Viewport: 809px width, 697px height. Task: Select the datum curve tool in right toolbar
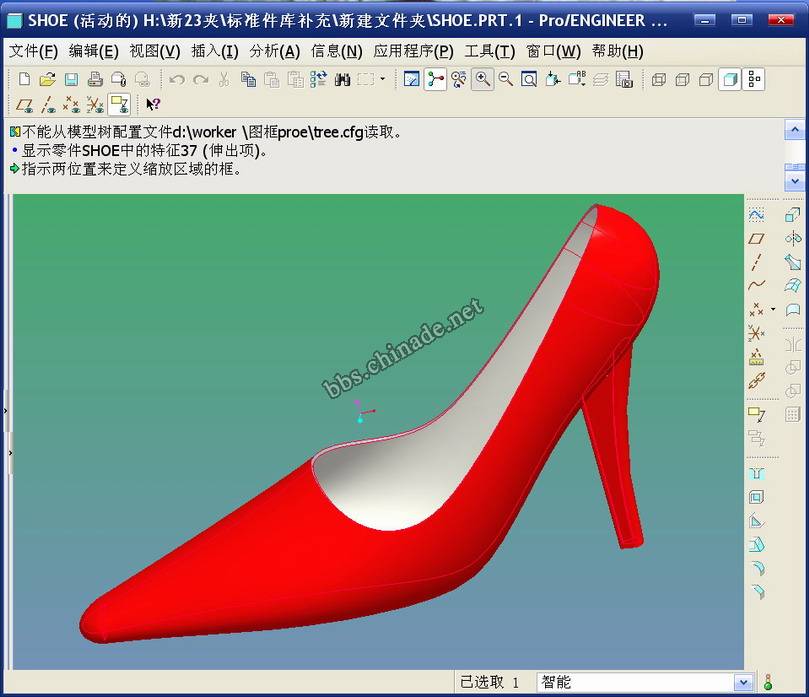coord(756,285)
